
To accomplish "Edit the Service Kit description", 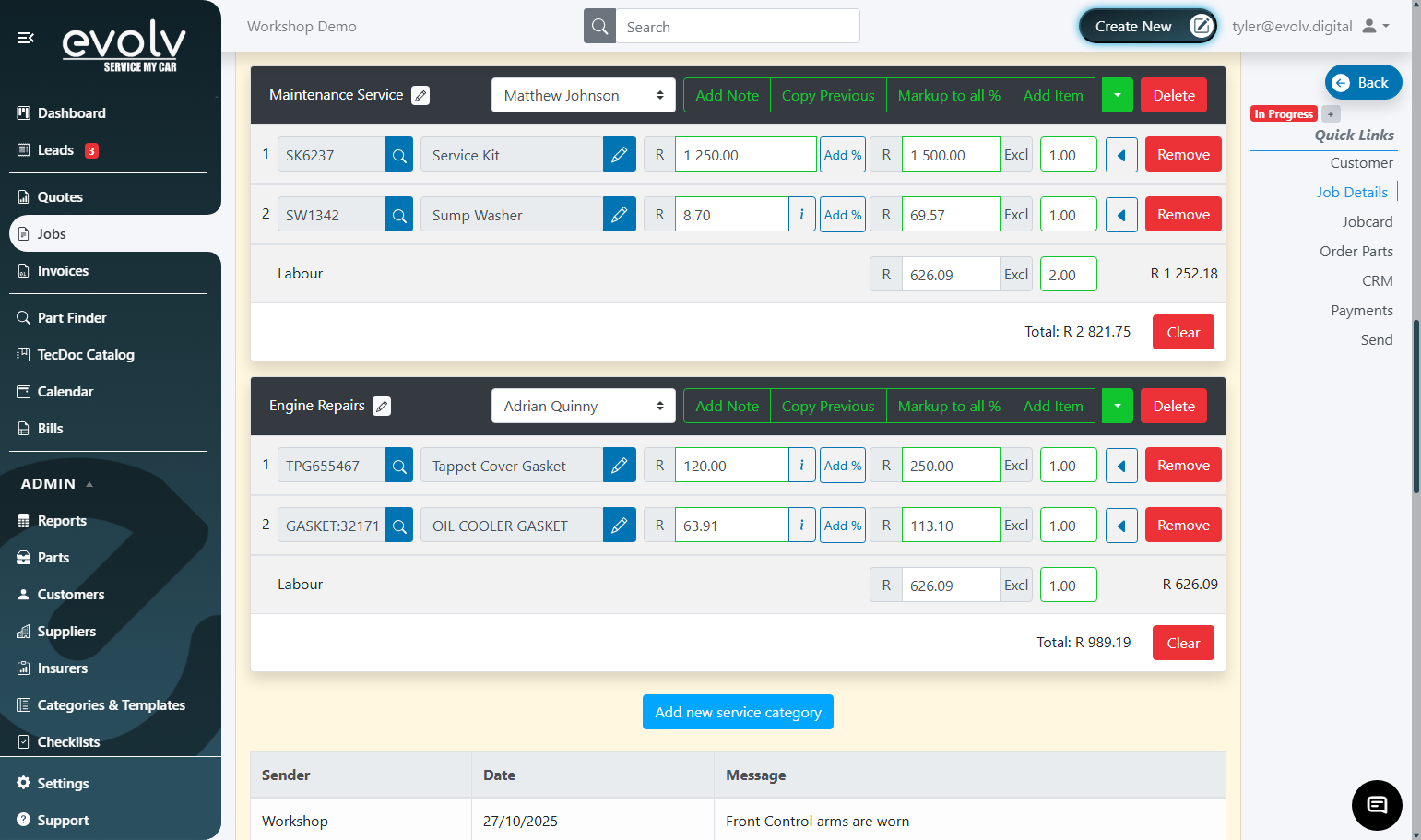I will click(620, 155).
